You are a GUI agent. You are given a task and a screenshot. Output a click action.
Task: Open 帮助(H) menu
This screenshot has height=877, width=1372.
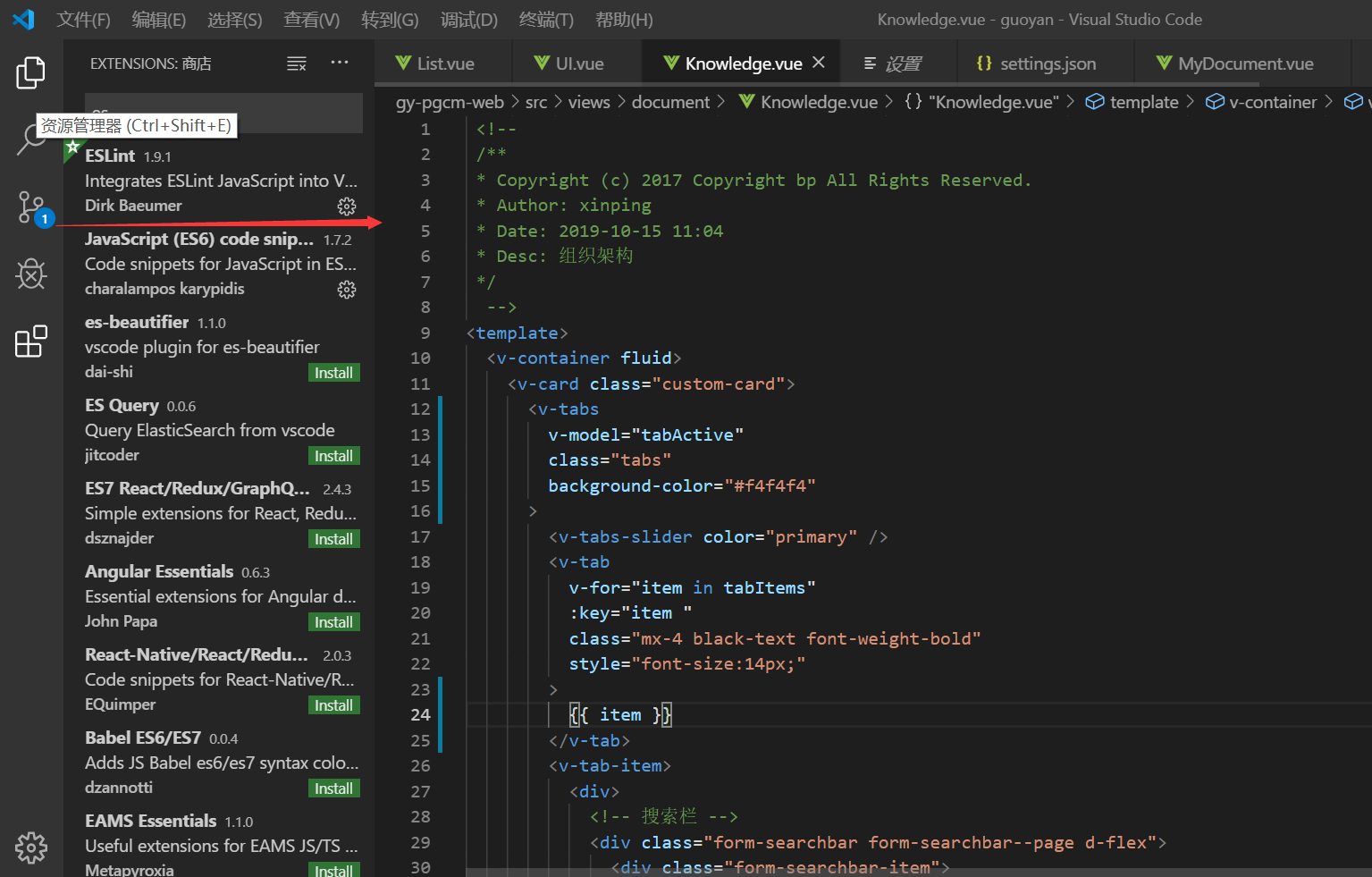point(624,20)
